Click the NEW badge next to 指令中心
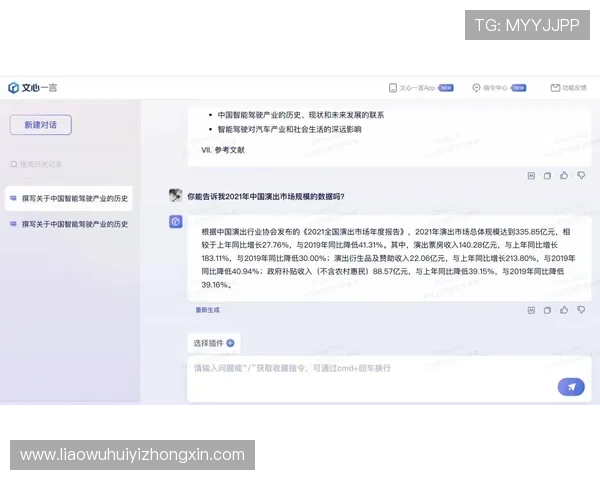The image size is (600, 480). pyautogui.click(x=518, y=88)
